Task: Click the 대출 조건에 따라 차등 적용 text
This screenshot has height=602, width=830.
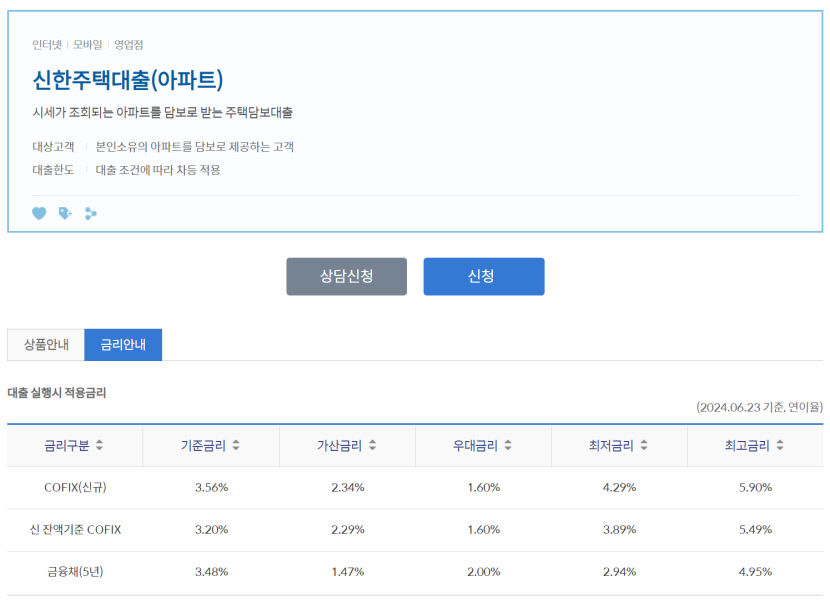Action: point(158,170)
